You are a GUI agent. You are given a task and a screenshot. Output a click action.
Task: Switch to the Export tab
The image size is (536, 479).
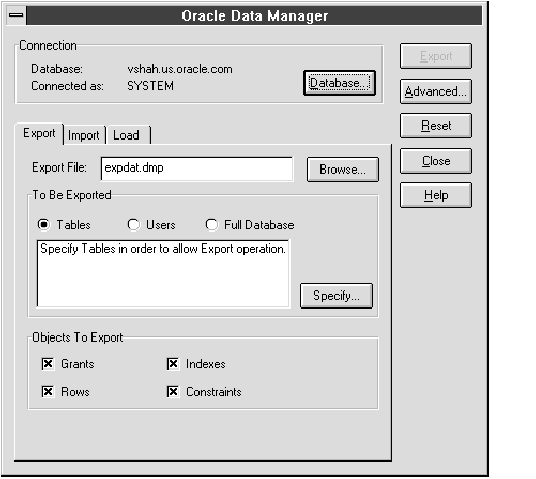39,134
